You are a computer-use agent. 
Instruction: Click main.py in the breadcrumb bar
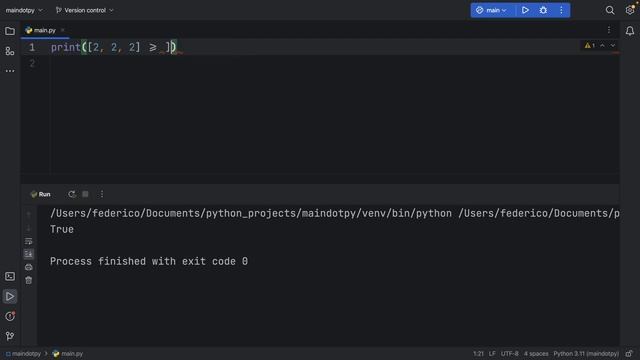pos(68,354)
